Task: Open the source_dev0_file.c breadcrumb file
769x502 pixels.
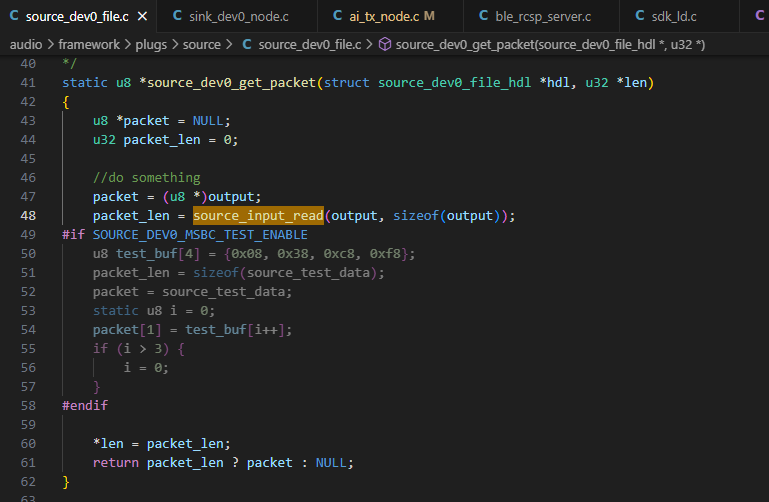Action: click(309, 45)
